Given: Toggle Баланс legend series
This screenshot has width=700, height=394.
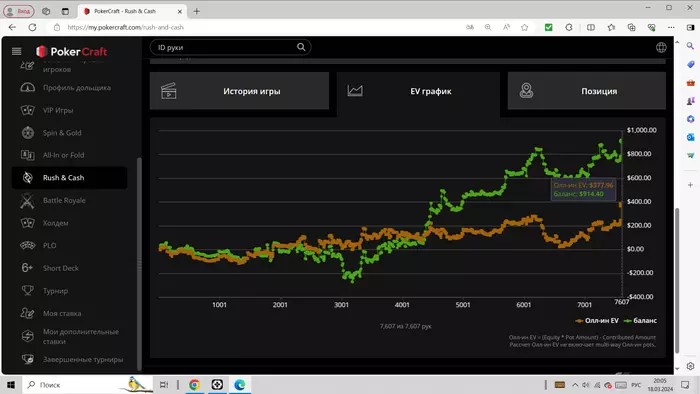Looking at the screenshot, I should (x=640, y=320).
